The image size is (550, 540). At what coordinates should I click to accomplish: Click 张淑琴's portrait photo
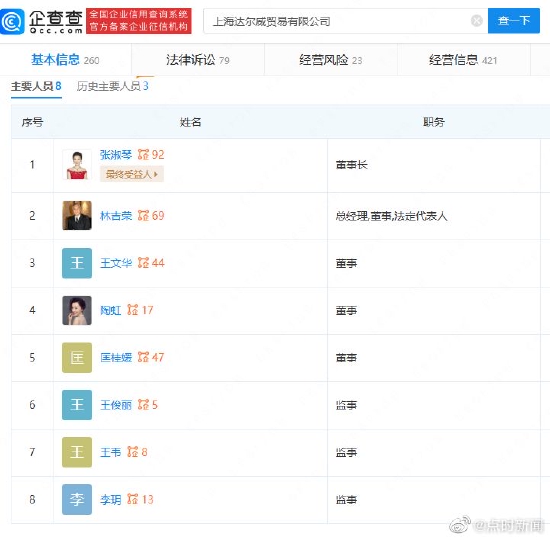pos(77,165)
